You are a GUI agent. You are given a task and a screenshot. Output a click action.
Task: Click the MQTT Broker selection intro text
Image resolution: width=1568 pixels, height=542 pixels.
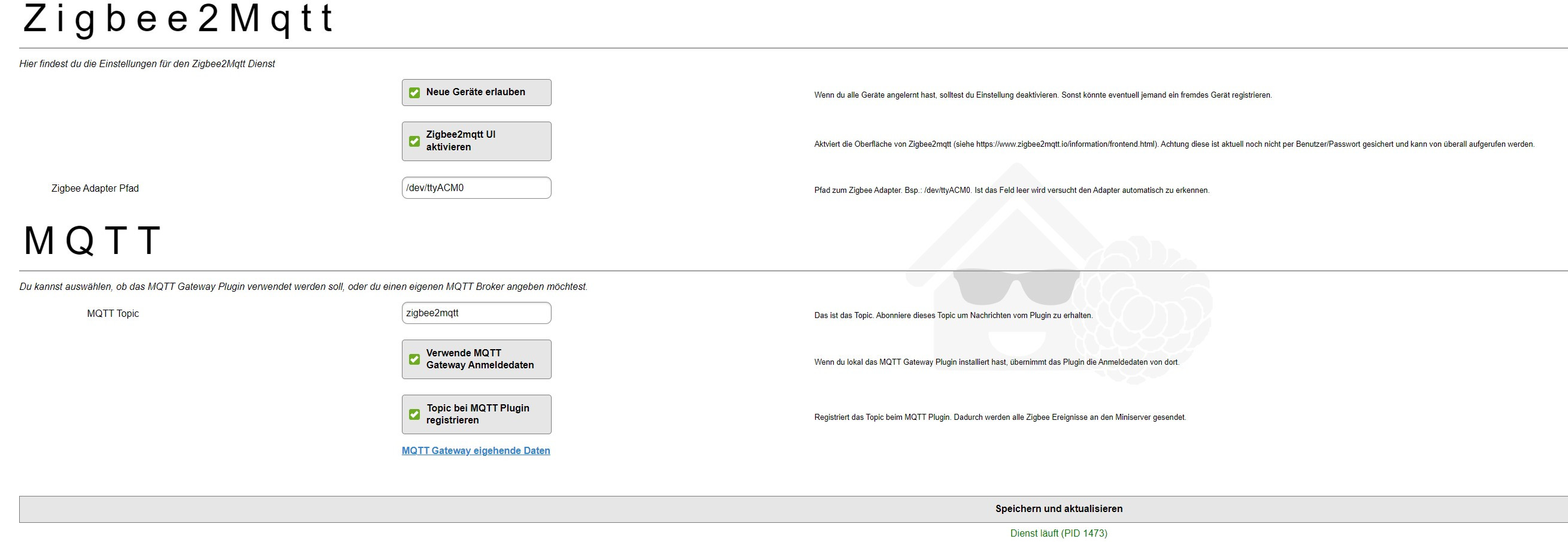click(x=304, y=287)
